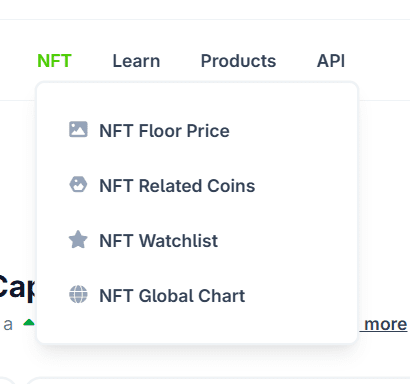Viewport: 410px width, 384px height.
Task: Click the partially hidden "Cap" heading
Action: click(x=17, y=288)
